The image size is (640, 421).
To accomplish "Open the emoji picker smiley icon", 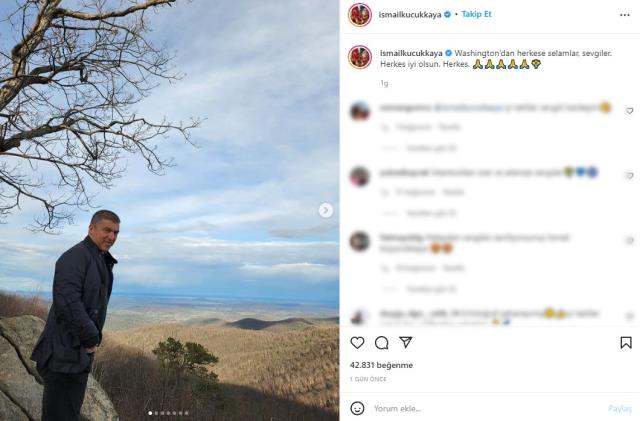I will (357, 408).
